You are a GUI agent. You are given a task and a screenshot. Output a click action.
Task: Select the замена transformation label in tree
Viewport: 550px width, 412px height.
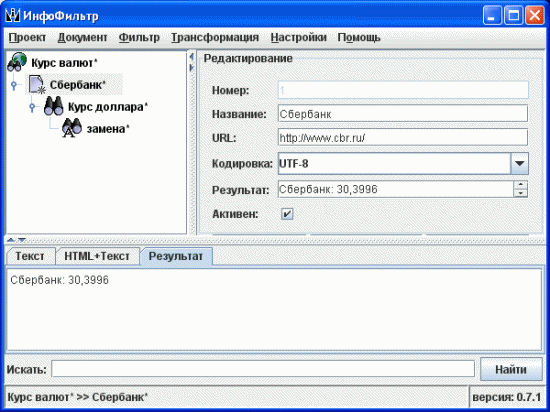tap(108, 129)
